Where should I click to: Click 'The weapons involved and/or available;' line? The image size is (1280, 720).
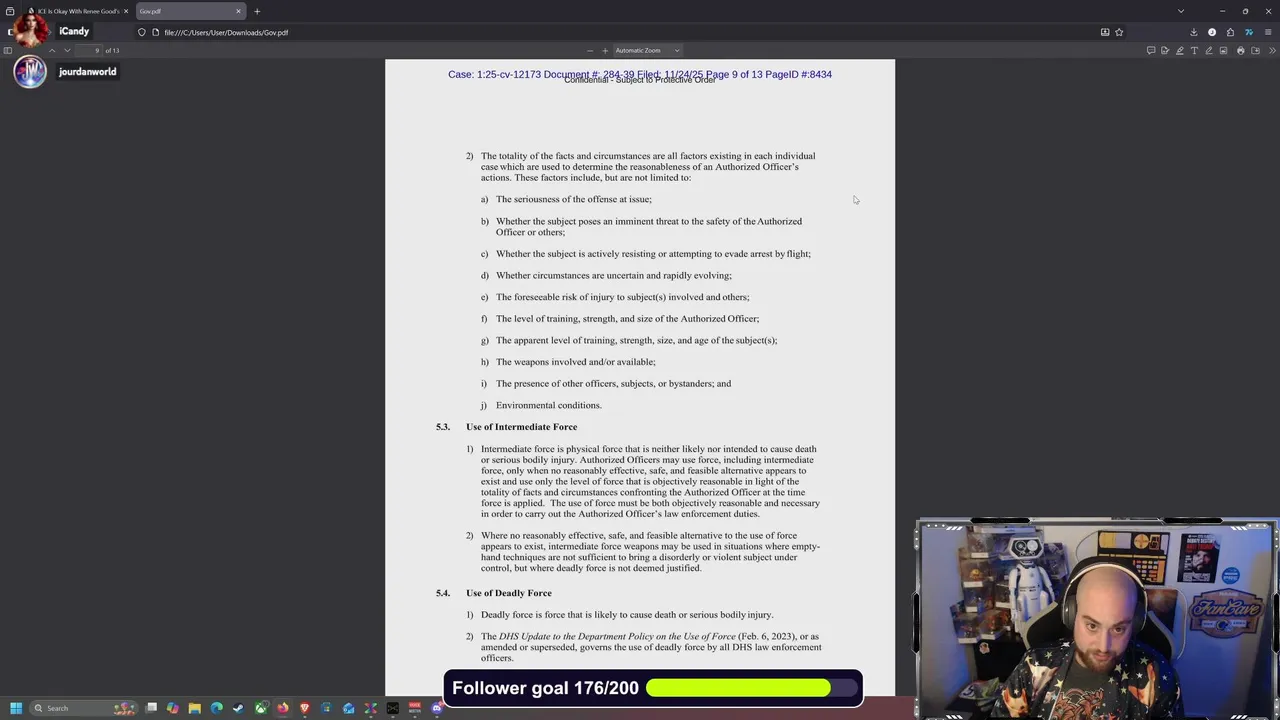576,362
